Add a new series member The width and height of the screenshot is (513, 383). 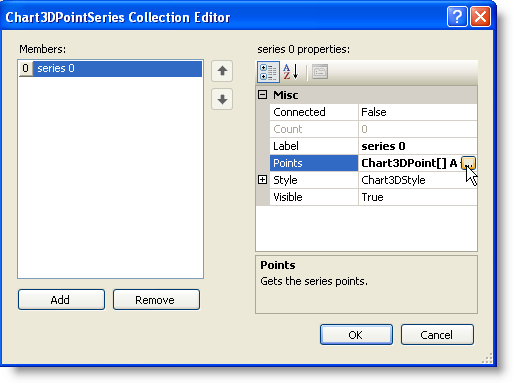click(x=61, y=300)
